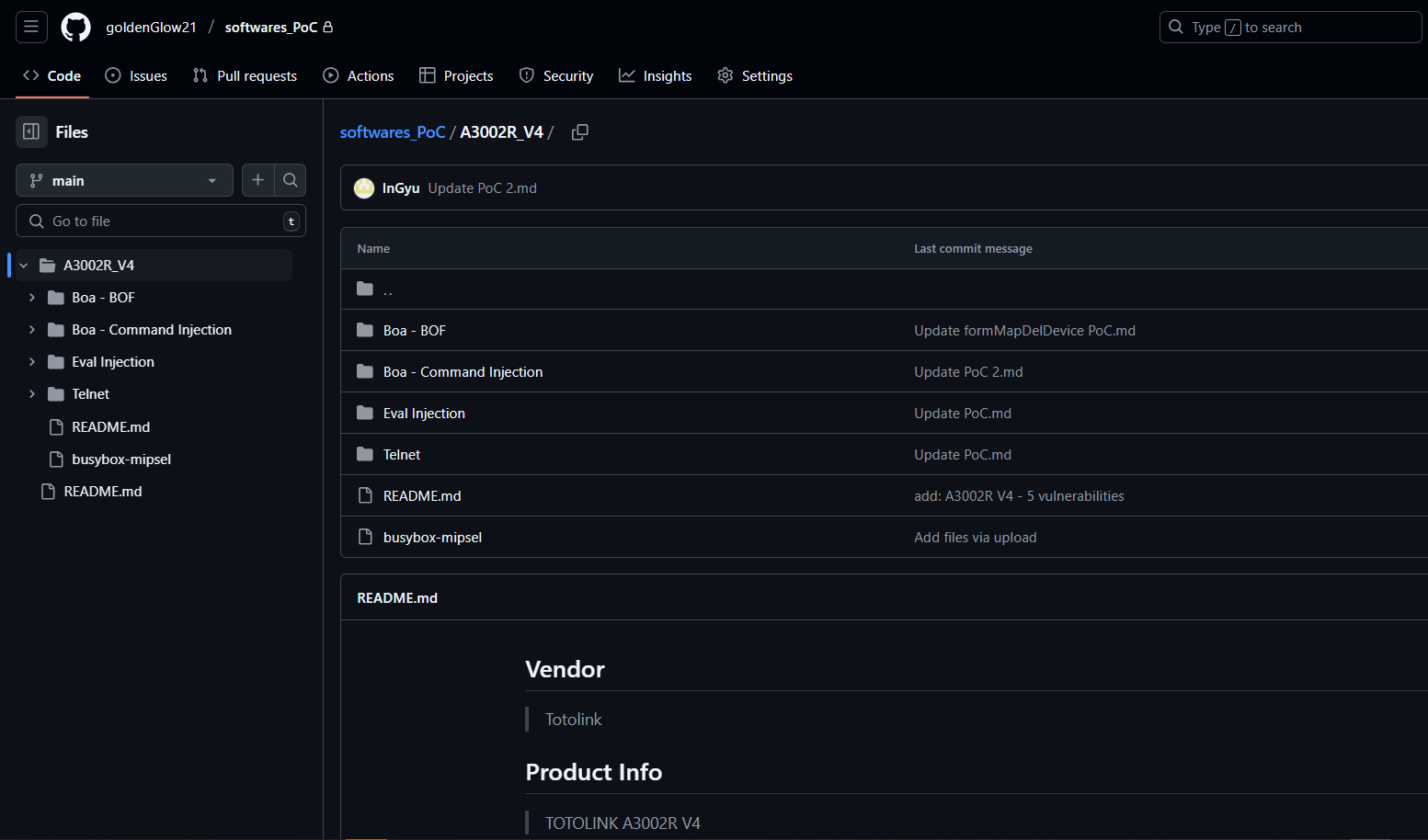Focus the Go to file field
This screenshot has width=1428, height=840.
coord(161,221)
